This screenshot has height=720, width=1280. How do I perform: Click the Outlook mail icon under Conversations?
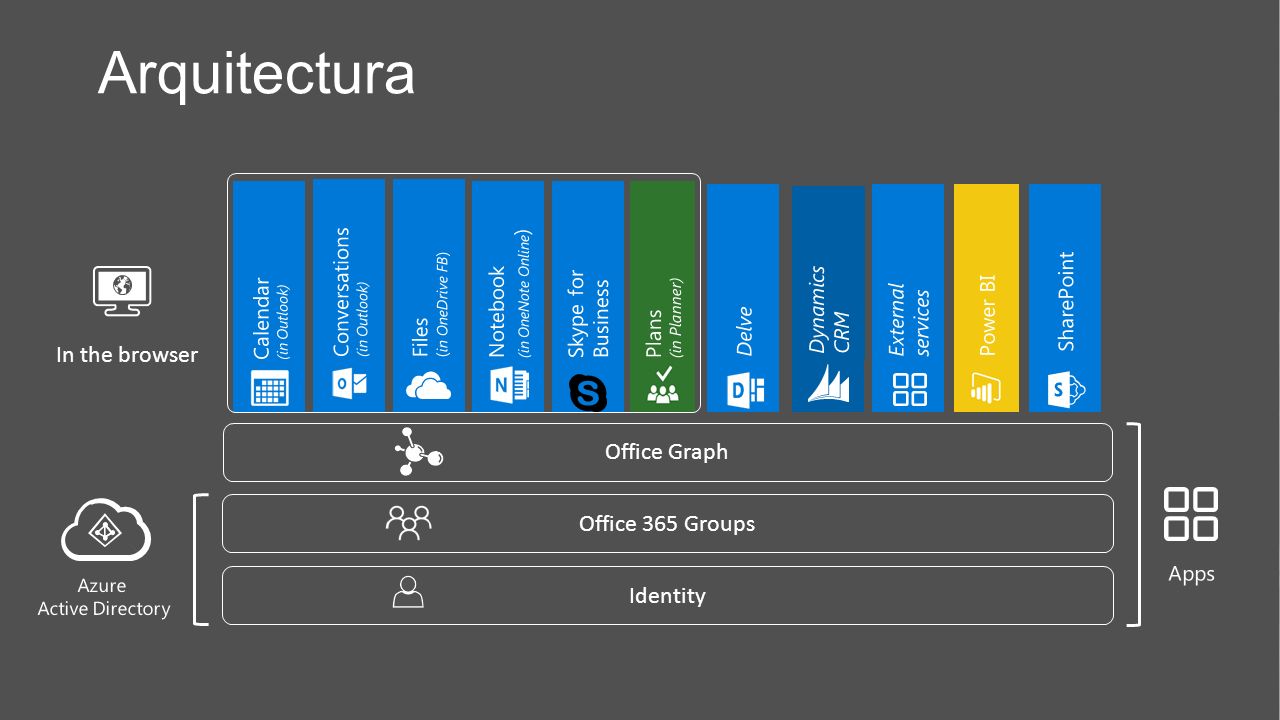point(349,384)
